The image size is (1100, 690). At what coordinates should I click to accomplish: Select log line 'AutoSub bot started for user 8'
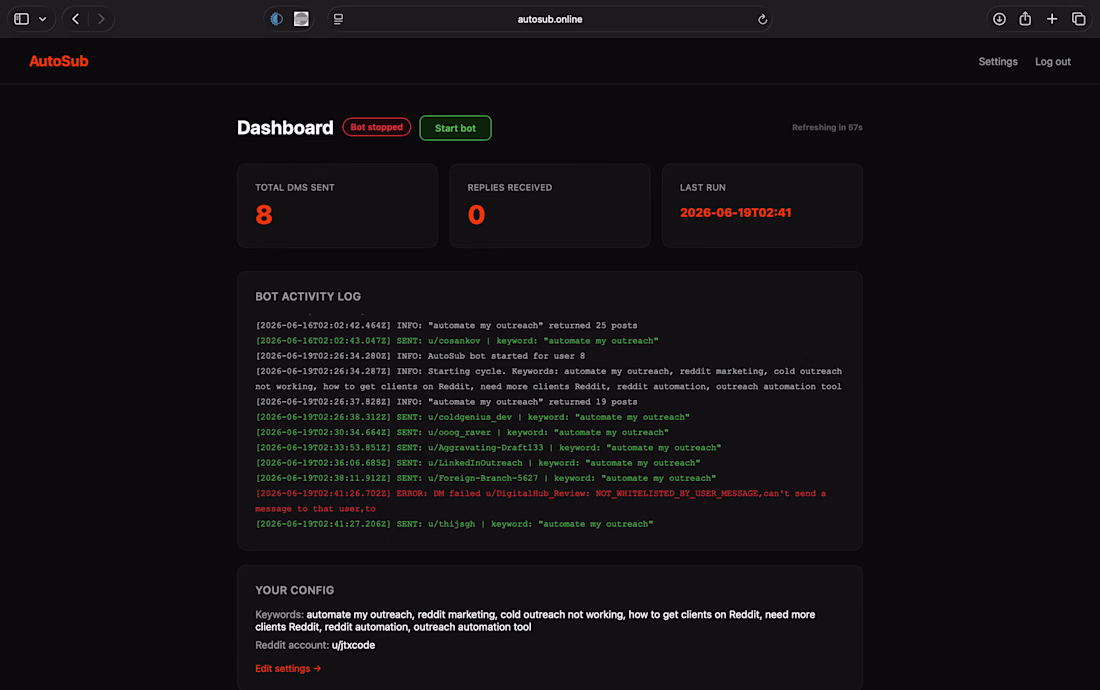420,356
